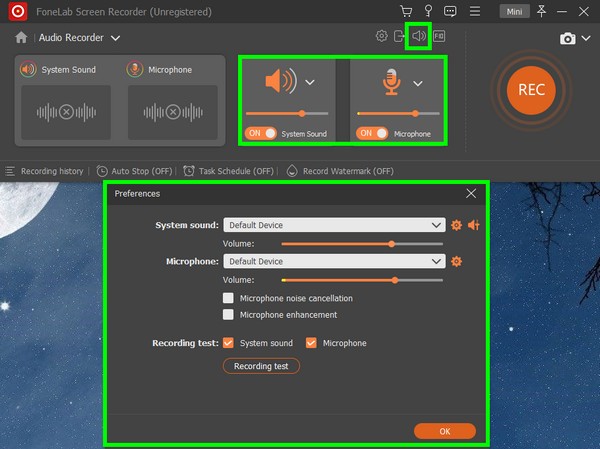Click the FoneLab app logo
The width and height of the screenshot is (600, 449).
pyautogui.click(x=18, y=11)
